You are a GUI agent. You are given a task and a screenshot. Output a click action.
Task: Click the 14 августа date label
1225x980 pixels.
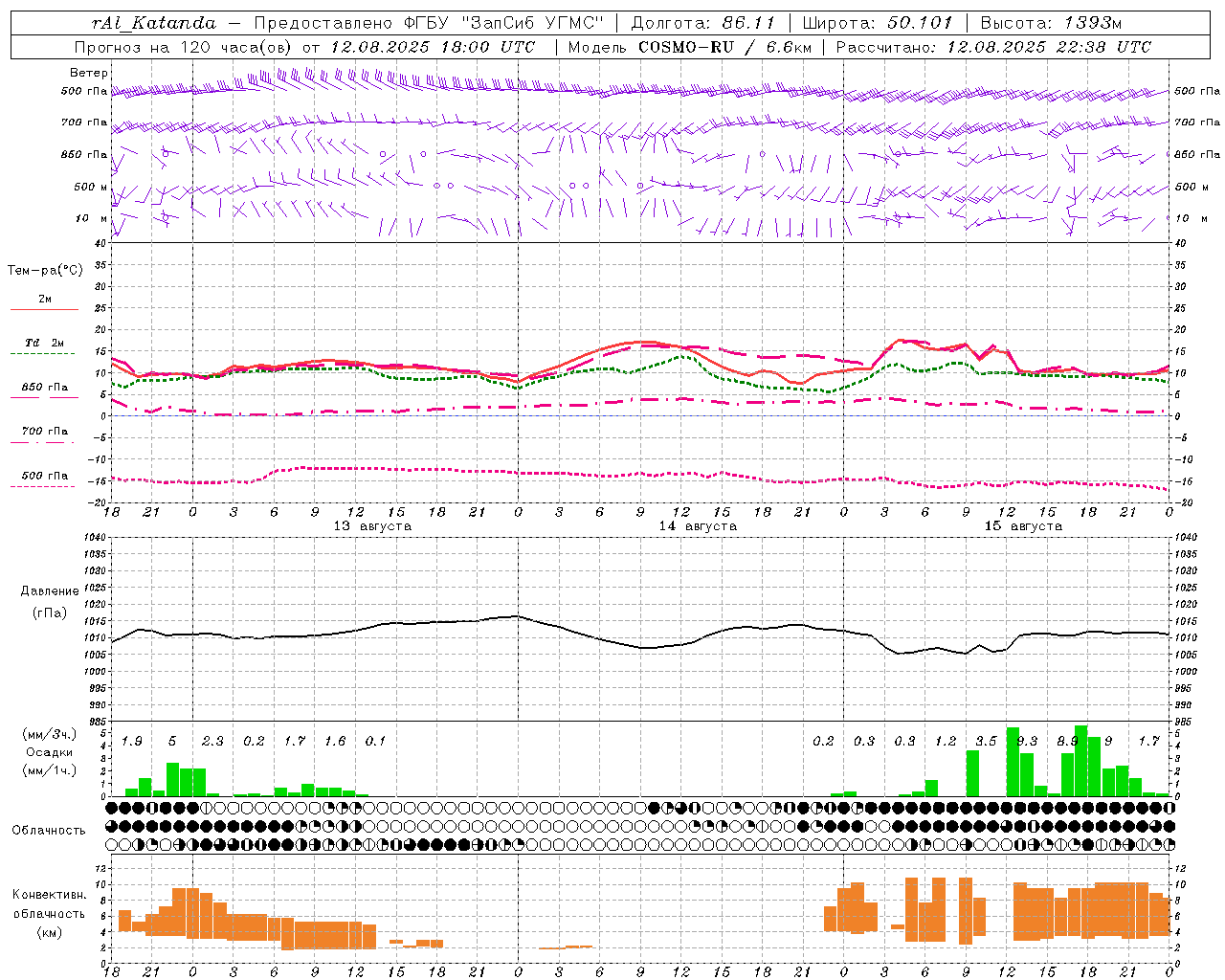coord(698,526)
